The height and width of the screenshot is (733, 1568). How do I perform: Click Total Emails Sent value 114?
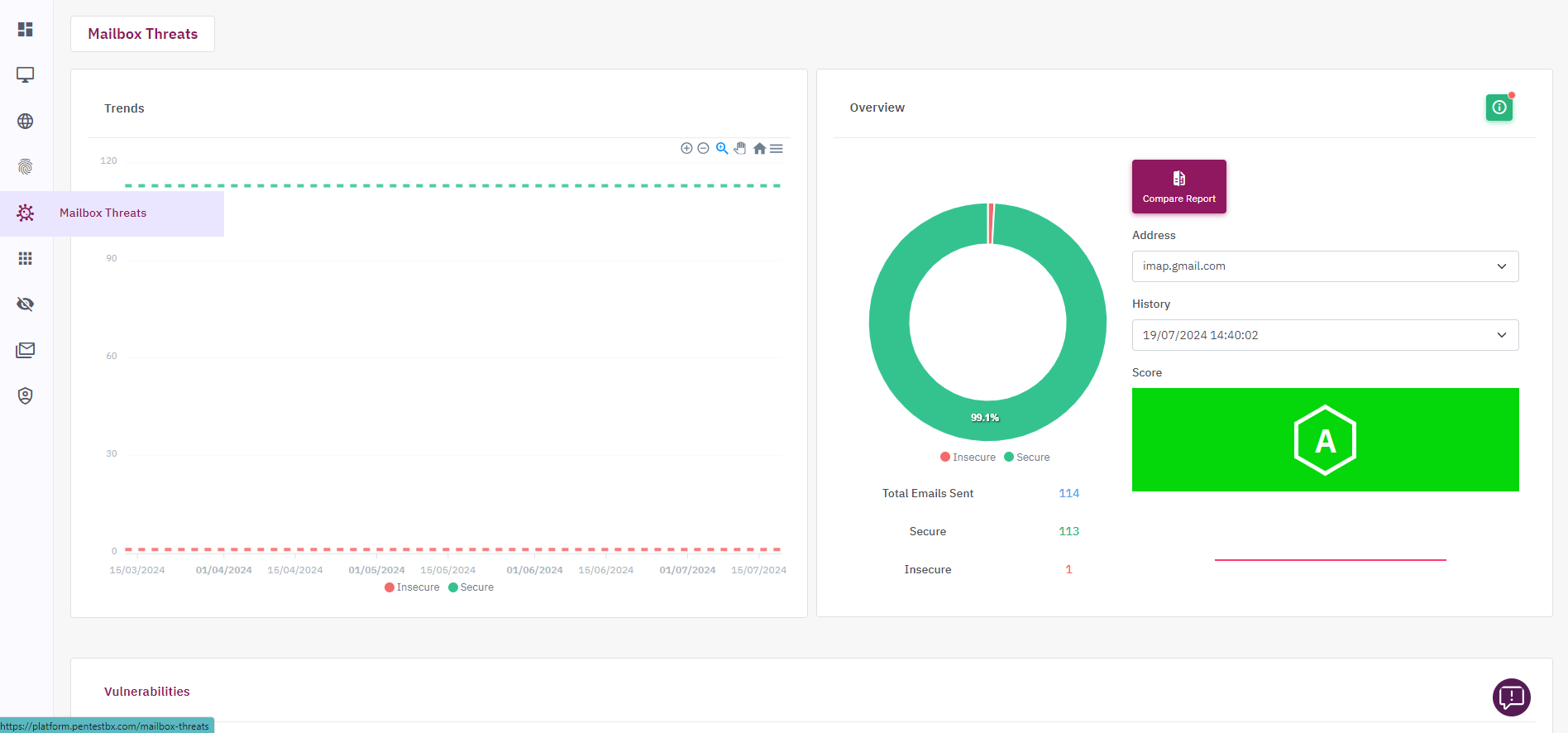pos(1069,493)
